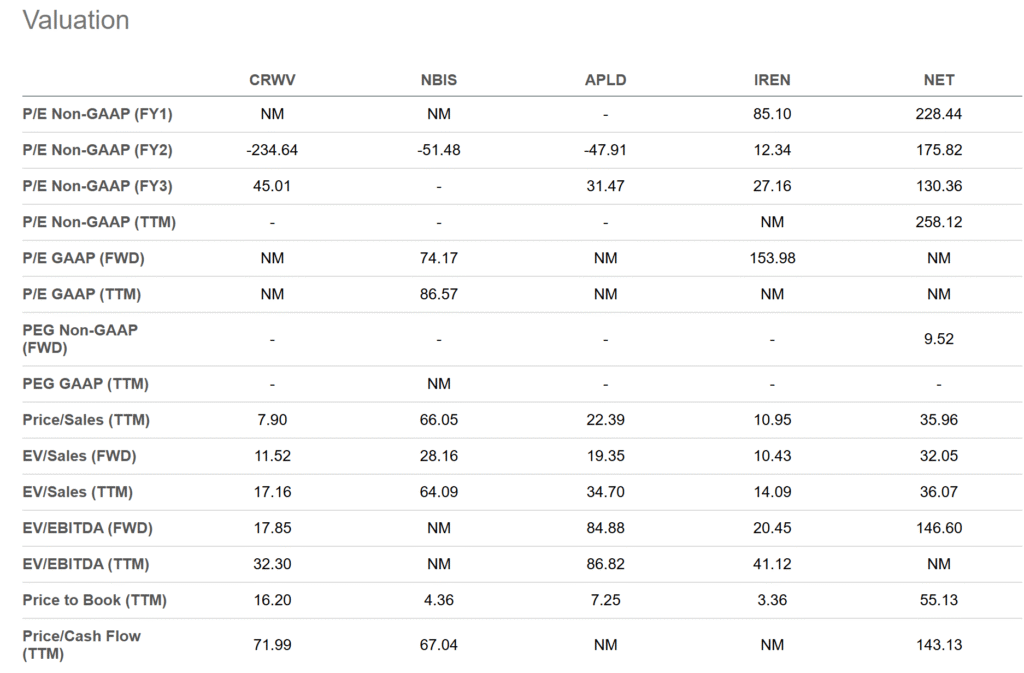Select the APLD column header
The image size is (1024, 673).
605,80
